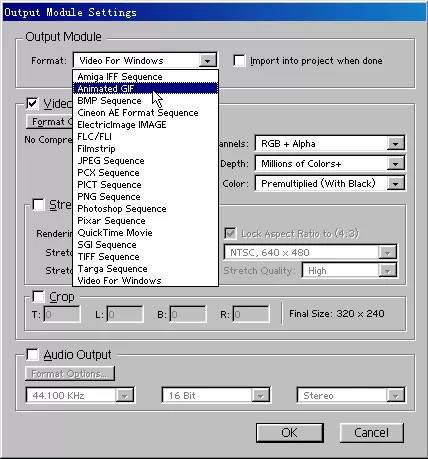Pick SGI Sequence from the list
Image resolution: width=428 pixels, height=459 pixels.
[x=145, y=245]
